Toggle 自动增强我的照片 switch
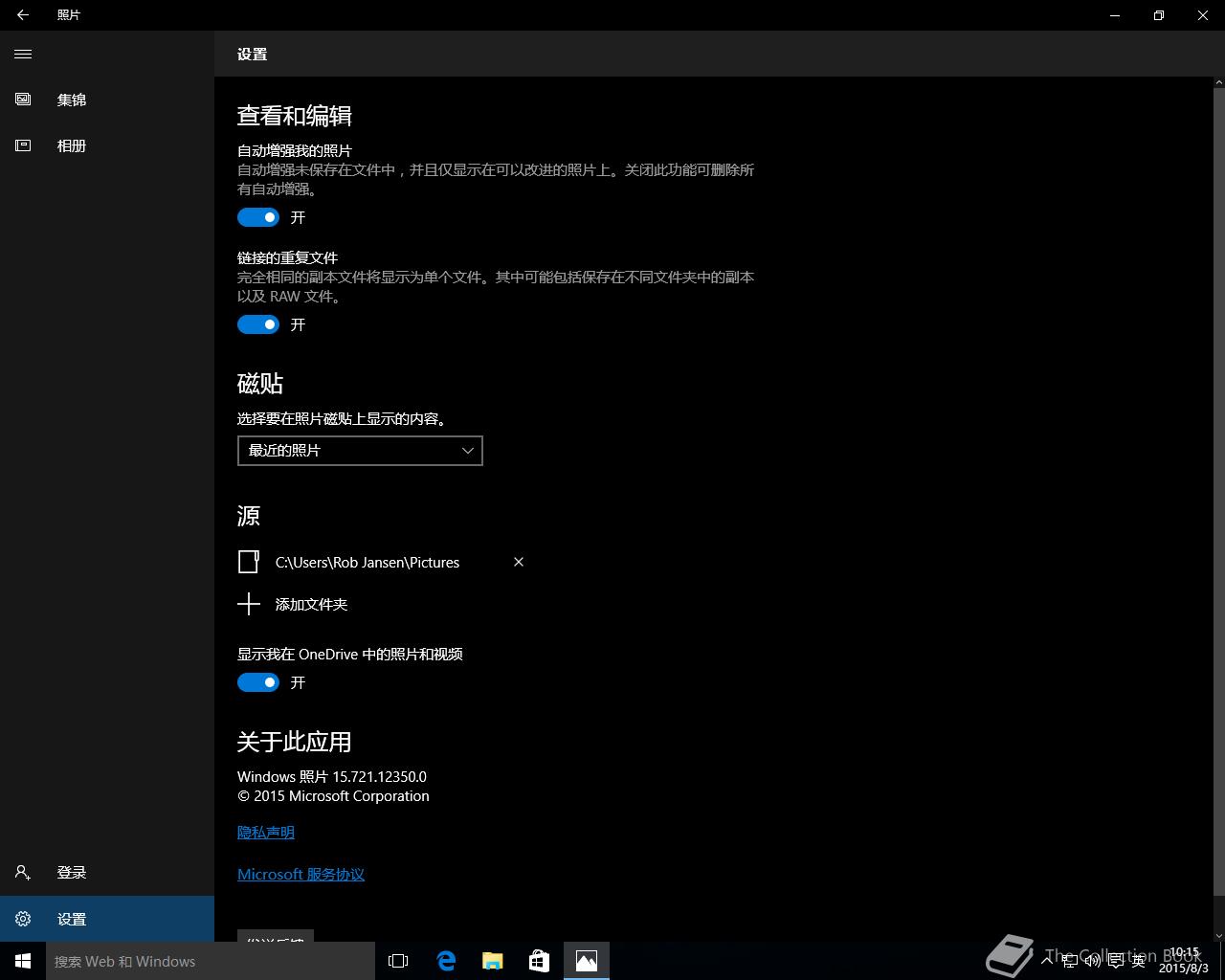Viewport: 1225px width, 980px height. tap(258, 217)
